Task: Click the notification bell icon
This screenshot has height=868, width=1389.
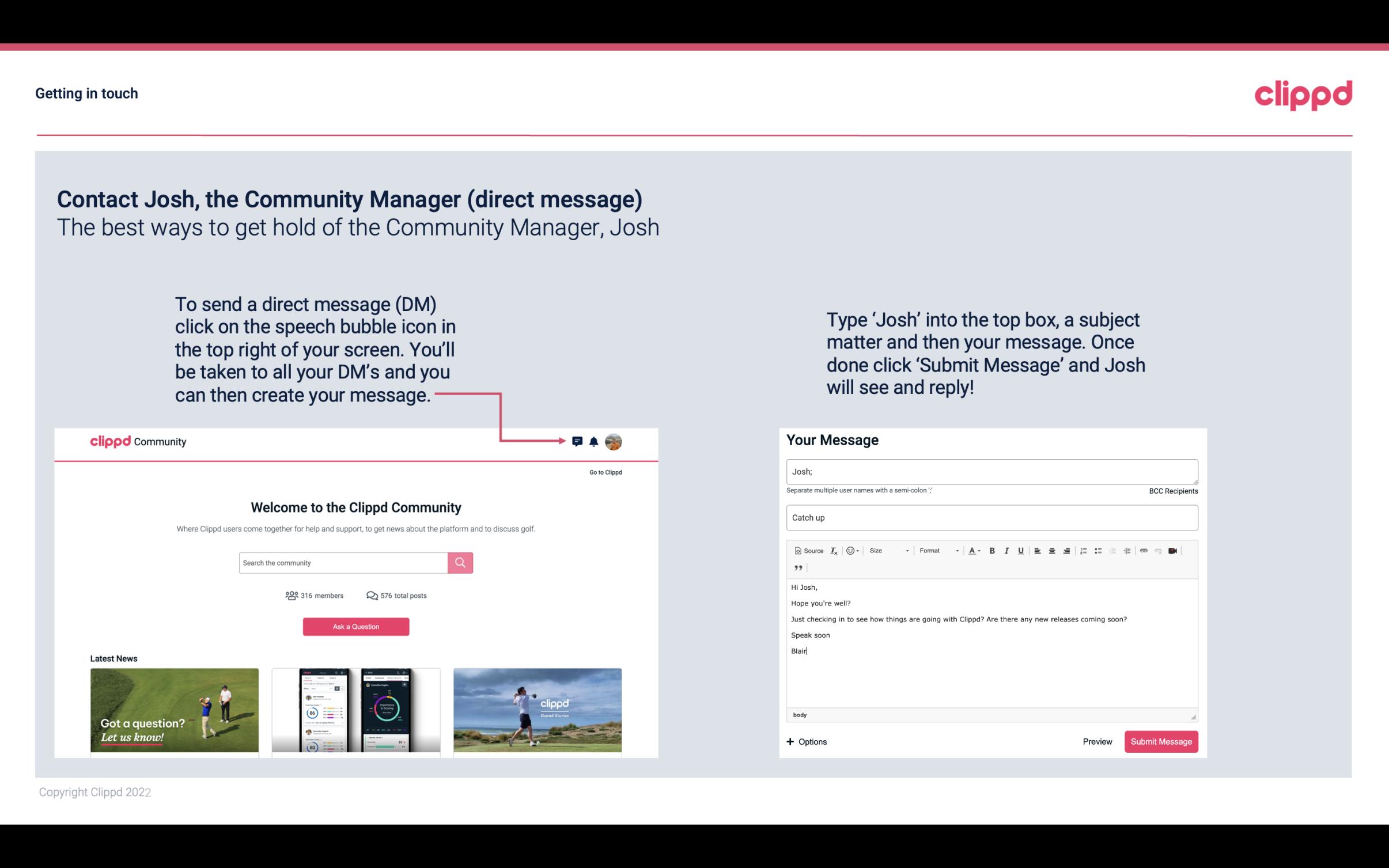Action: 594,441
